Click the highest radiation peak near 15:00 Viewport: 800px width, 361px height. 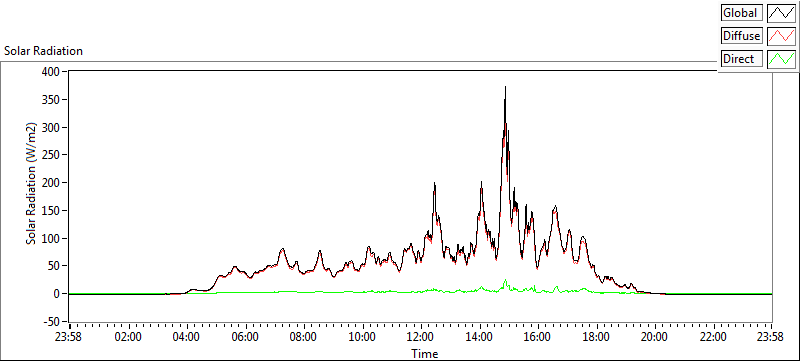505,88
